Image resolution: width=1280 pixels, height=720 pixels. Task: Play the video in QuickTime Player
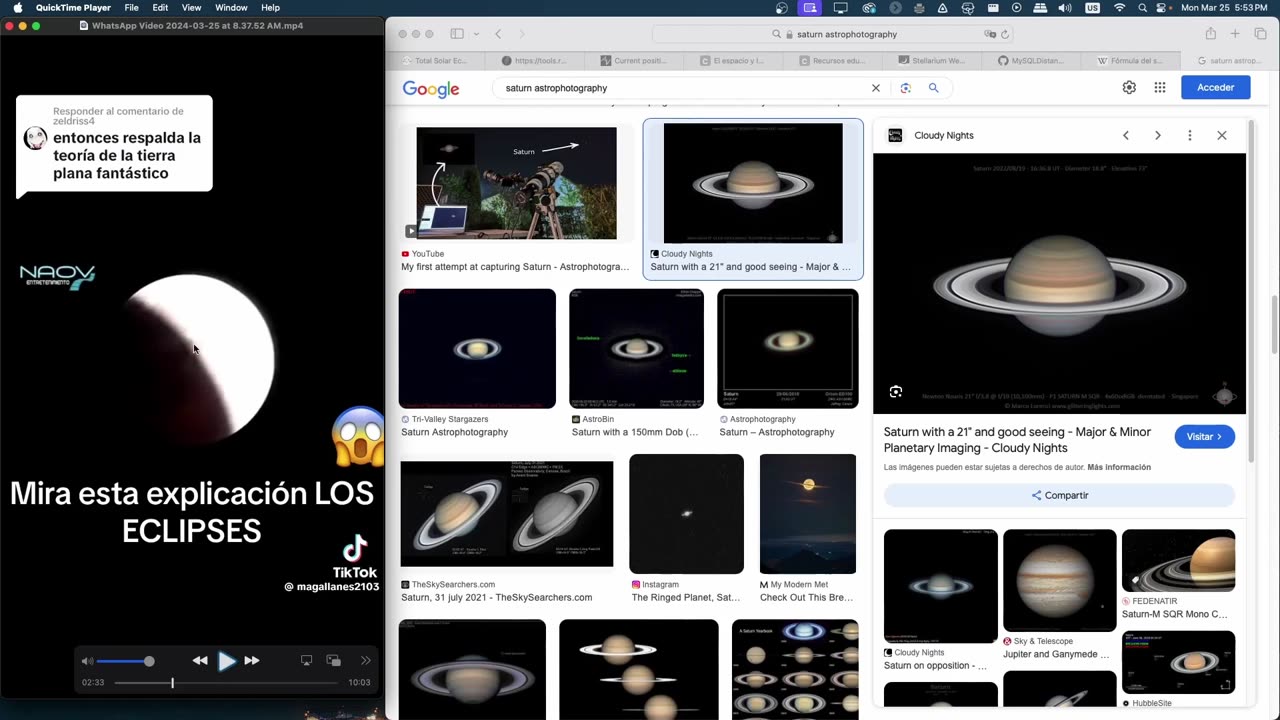coord(227,660)
